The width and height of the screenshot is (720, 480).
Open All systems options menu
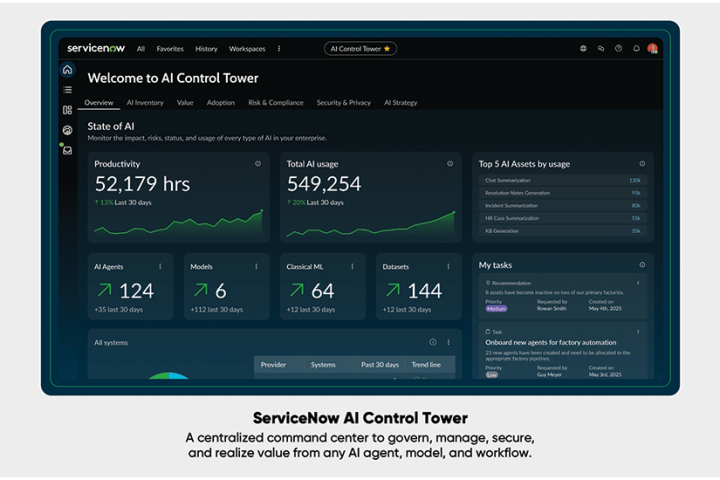point(449,342)
